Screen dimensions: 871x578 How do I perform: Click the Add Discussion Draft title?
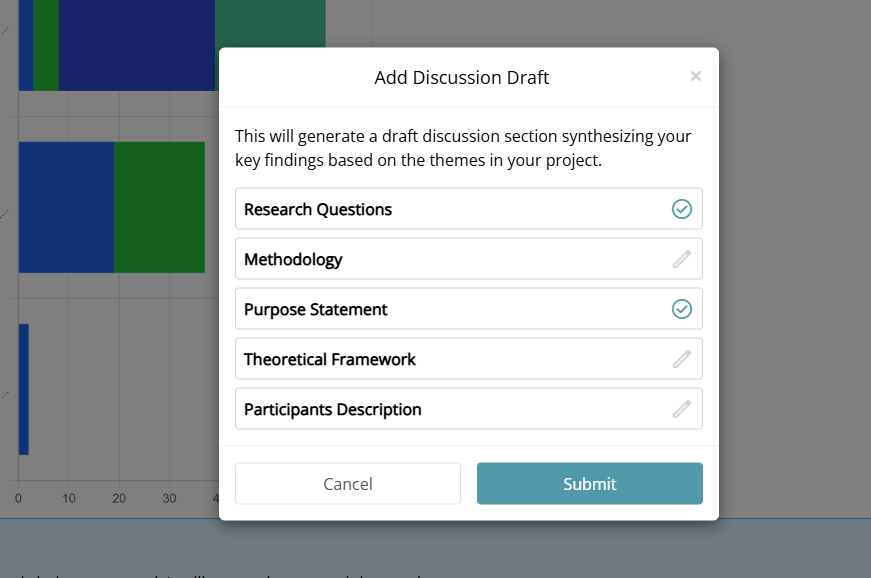tap(461, 77)
